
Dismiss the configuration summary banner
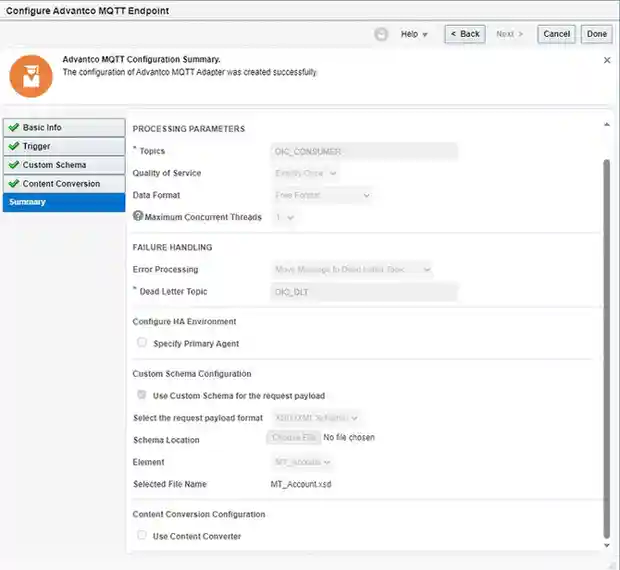606,60
